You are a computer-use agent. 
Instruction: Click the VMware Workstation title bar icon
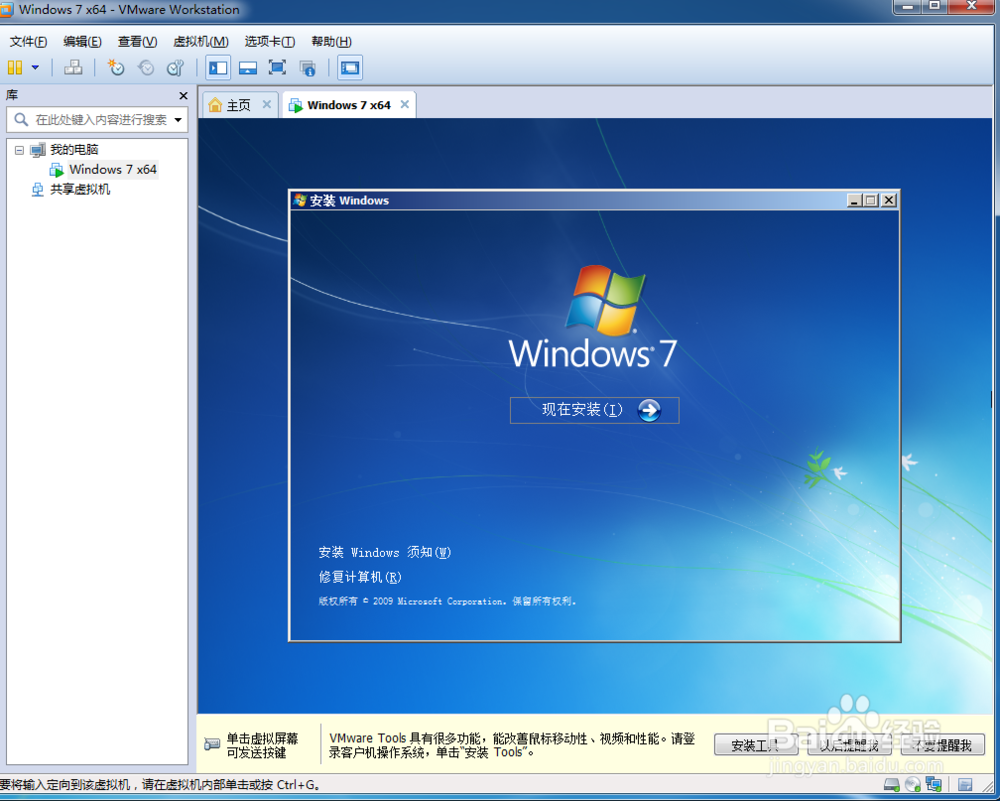tap(6, 9)
